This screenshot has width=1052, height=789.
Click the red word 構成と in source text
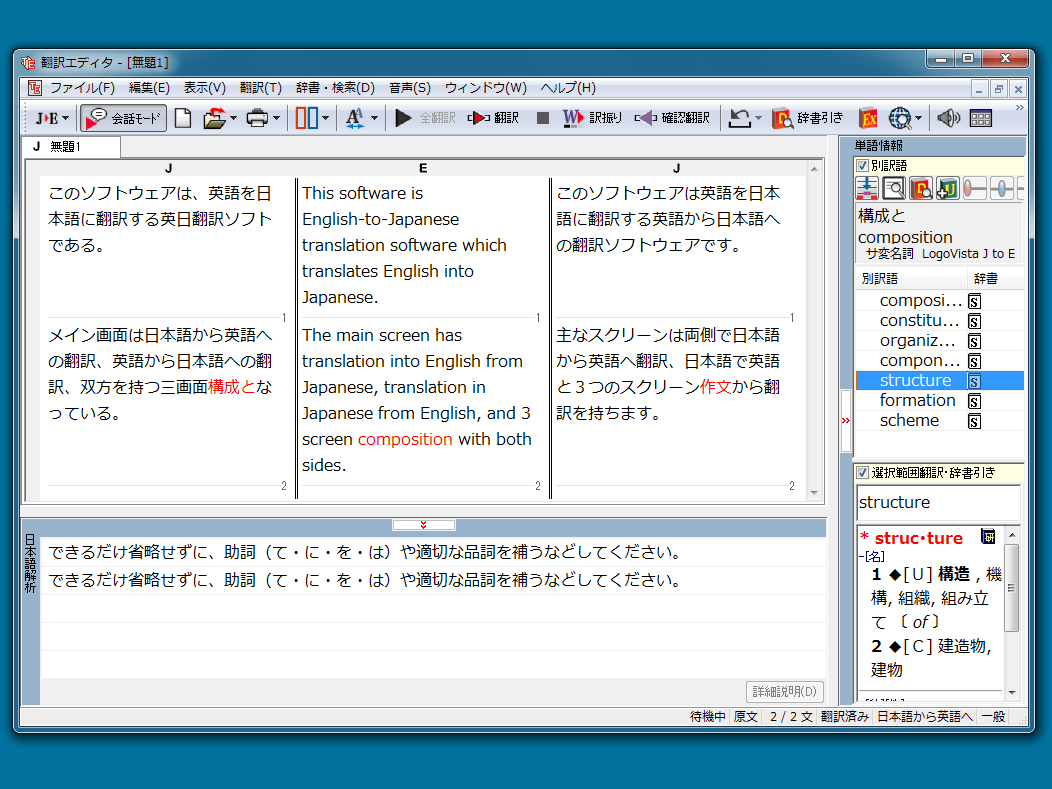tap(231, 387)
